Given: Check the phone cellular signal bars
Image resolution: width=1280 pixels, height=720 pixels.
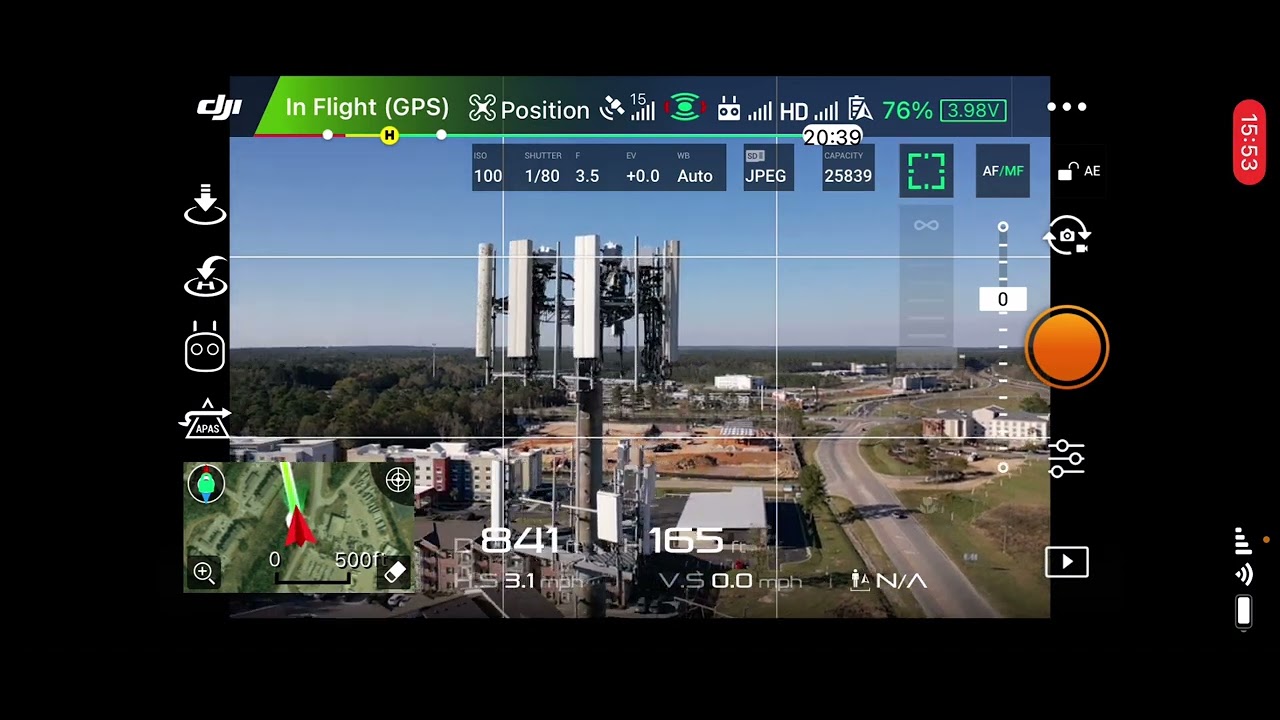Looking at the screenshot, I should [x=1243, y=541].
